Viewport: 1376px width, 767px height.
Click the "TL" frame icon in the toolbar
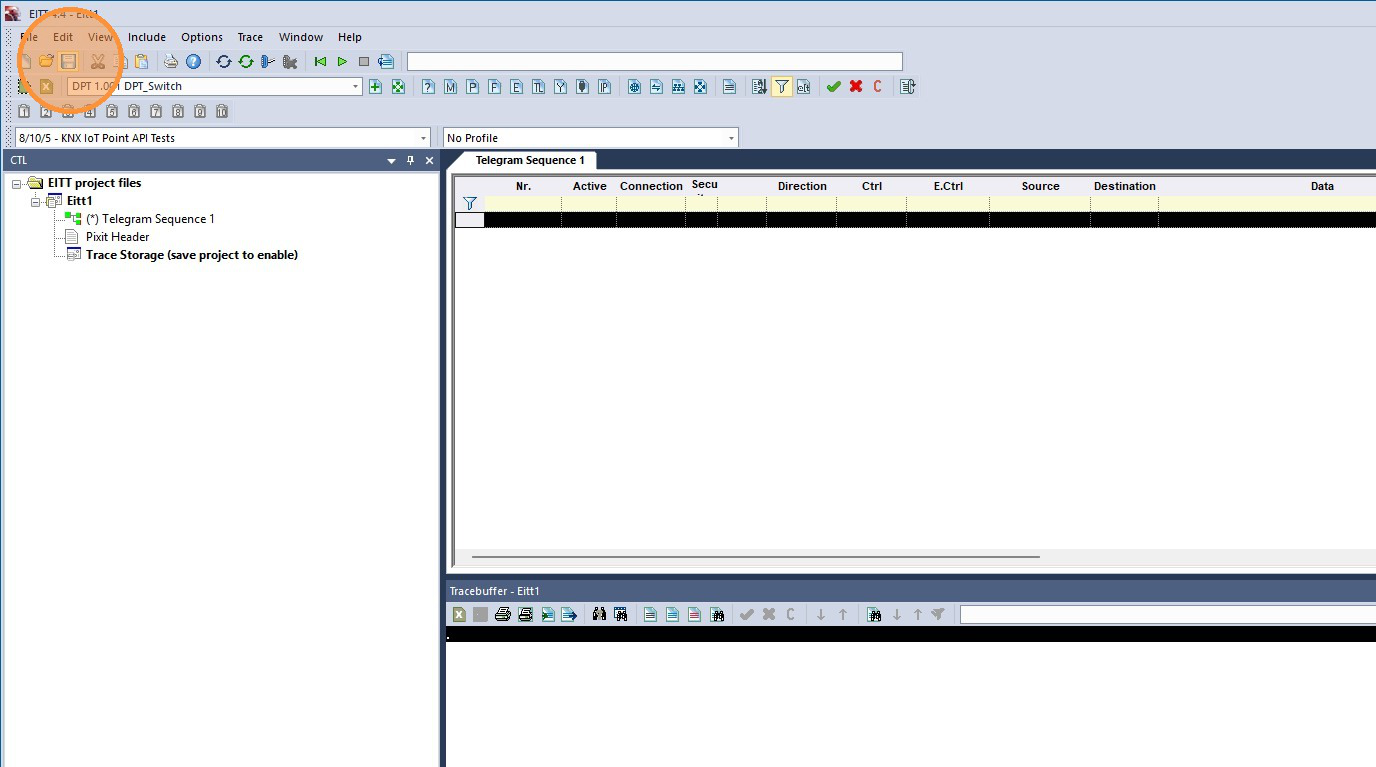point(538,87)
